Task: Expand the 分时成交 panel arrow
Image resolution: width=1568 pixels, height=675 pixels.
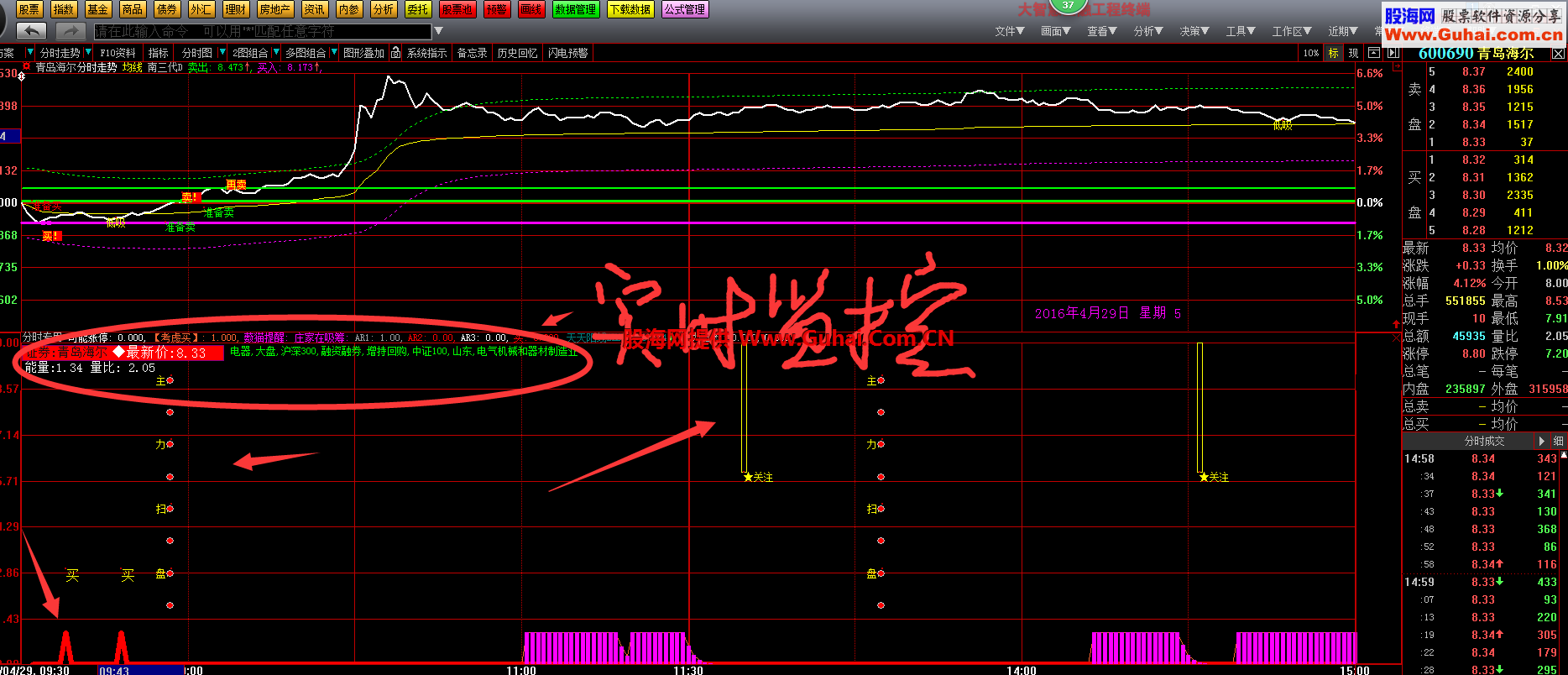Action: tap(1542, 441)
